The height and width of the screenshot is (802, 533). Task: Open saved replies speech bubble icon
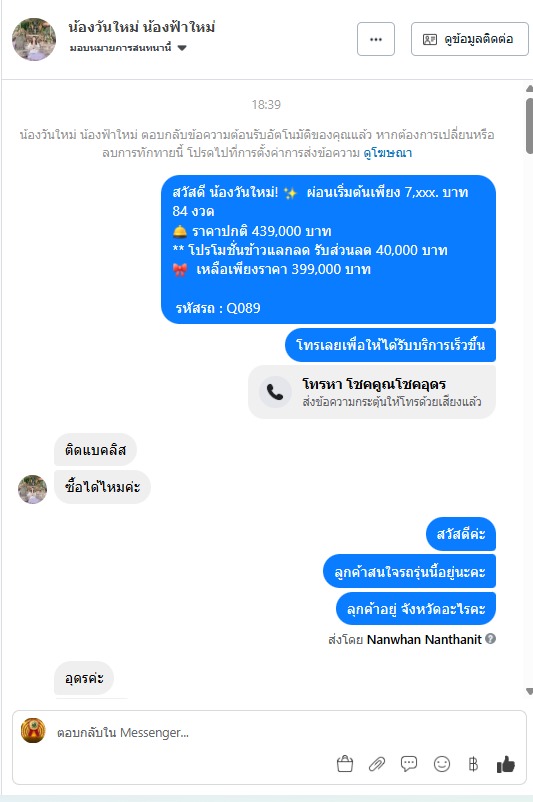(x=409, y=764)
